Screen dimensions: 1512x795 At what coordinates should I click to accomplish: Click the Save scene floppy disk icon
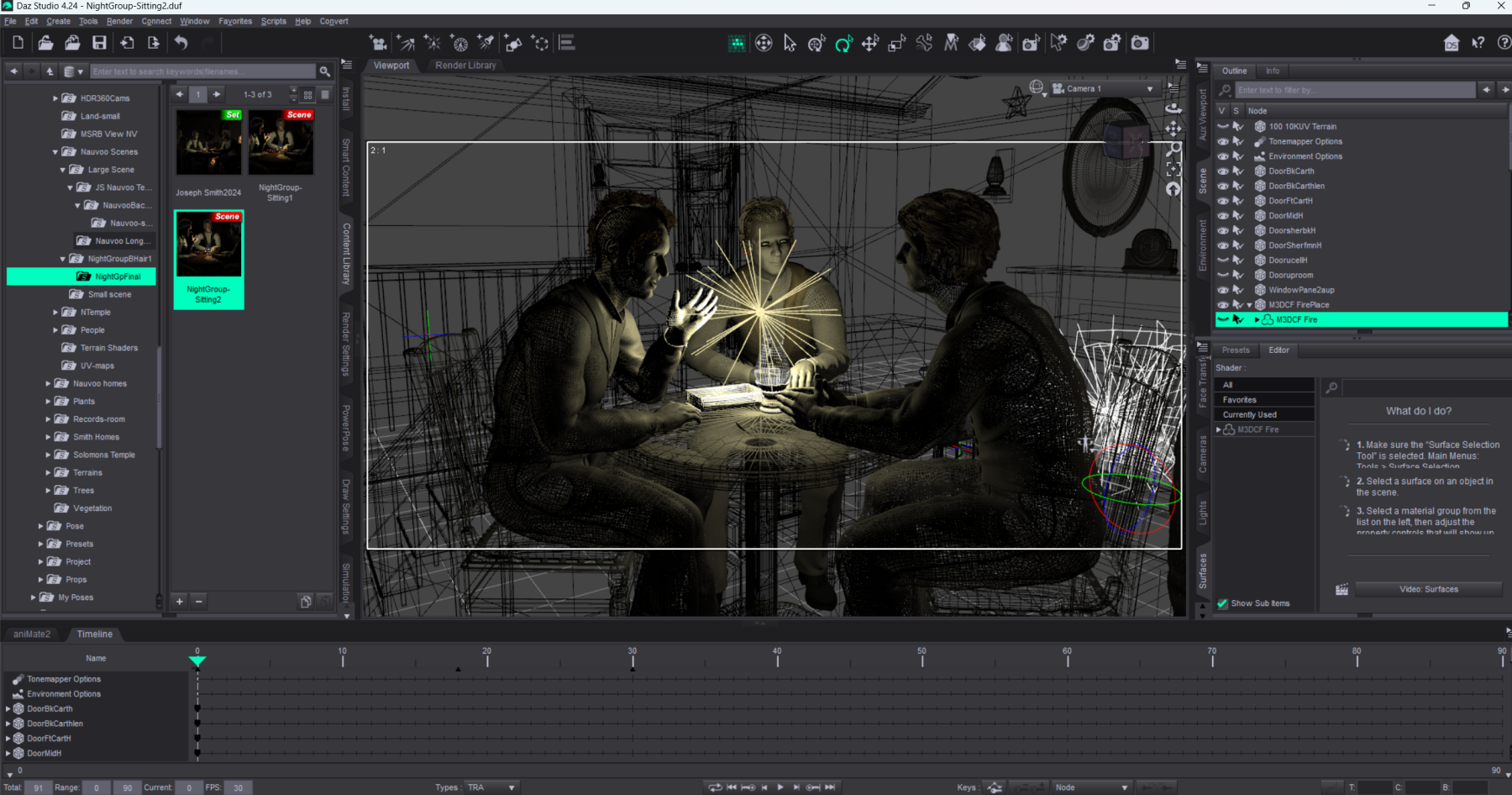[99, 43]
